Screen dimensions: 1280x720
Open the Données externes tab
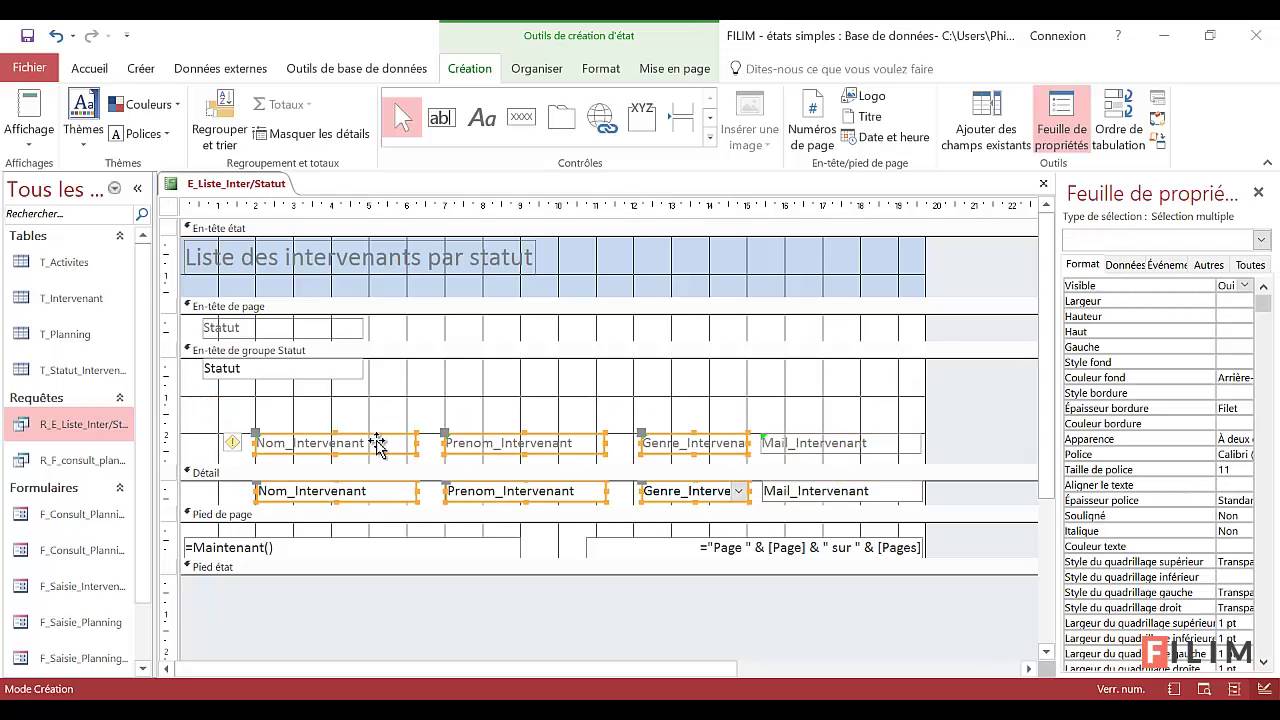coord(220,69)
